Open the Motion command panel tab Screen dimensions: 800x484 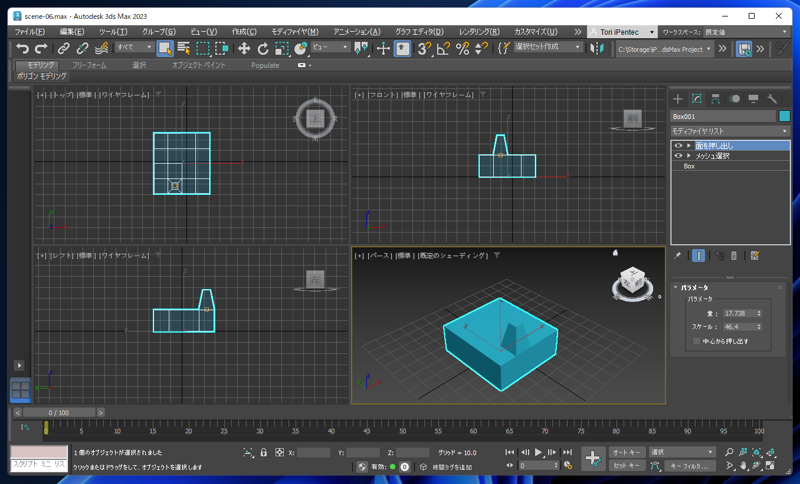[x=734, y=99]
